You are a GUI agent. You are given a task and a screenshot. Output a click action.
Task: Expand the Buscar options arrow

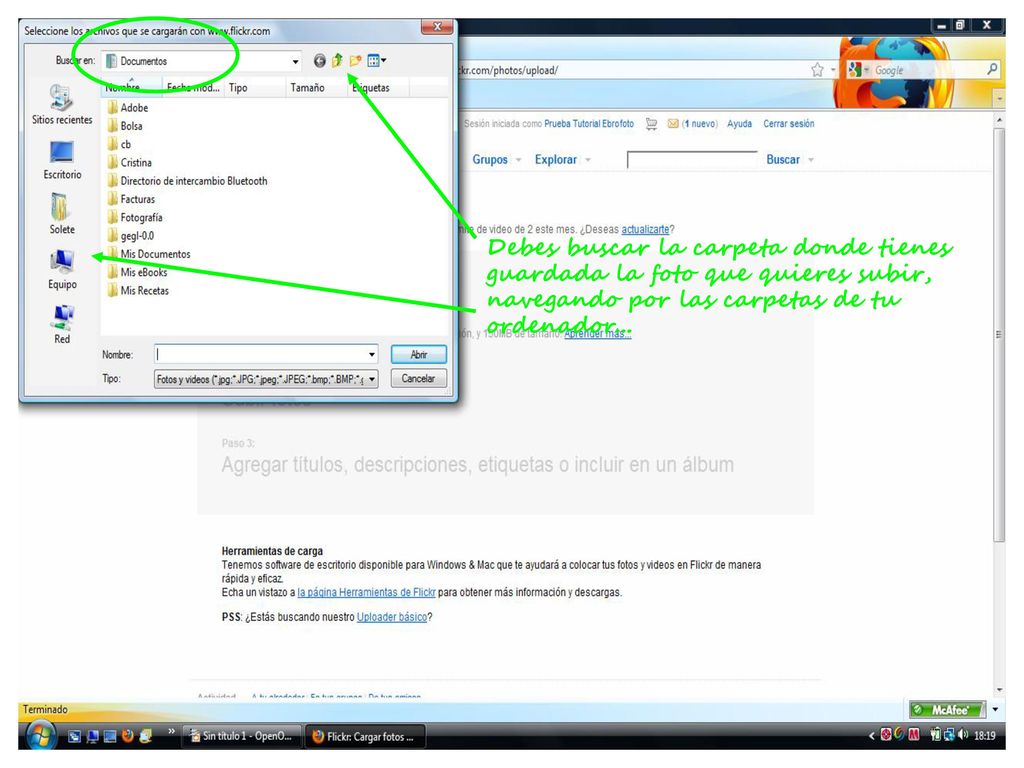pyautogui.click(x=810, y=160)
